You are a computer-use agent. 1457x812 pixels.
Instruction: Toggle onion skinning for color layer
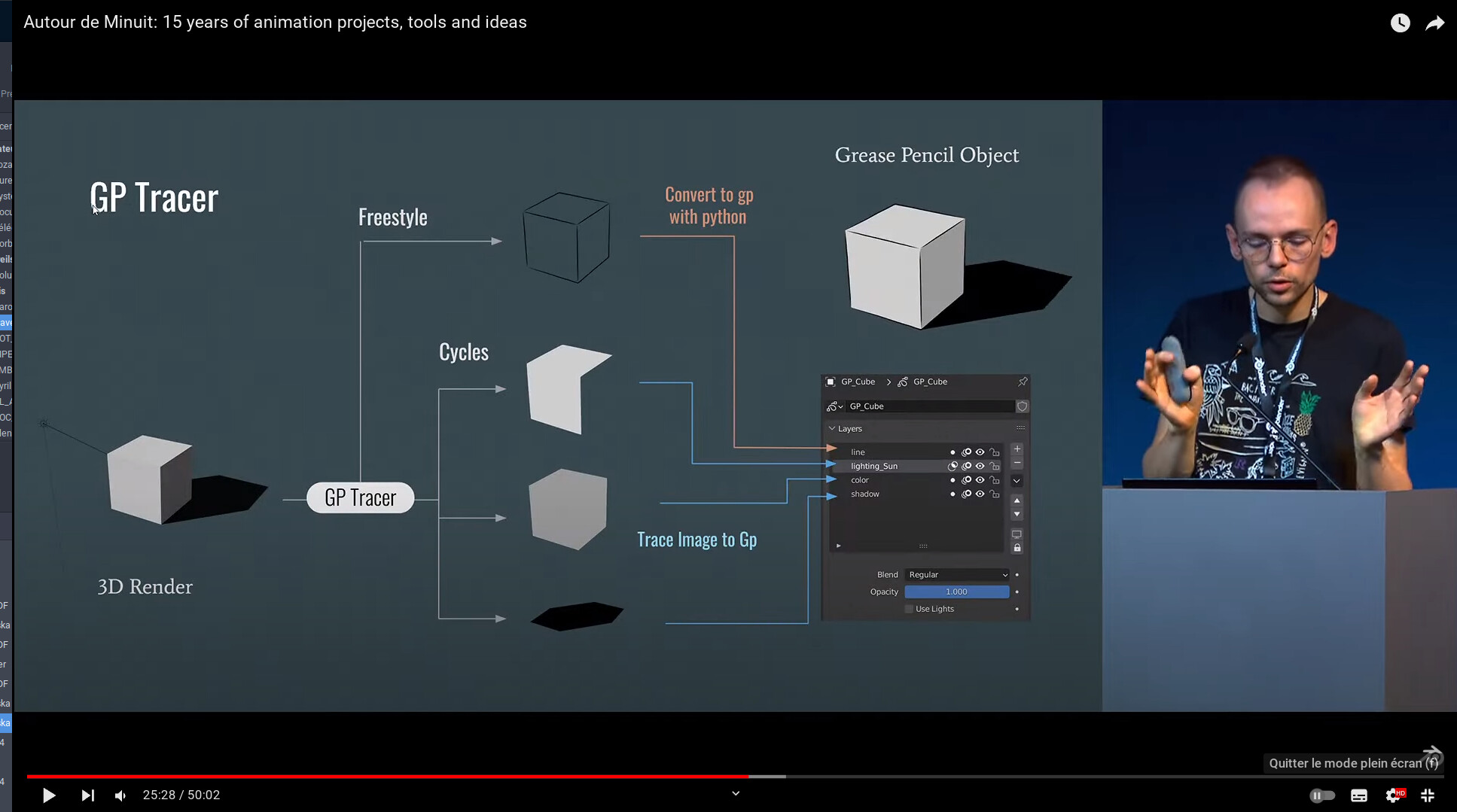(966, 480)
